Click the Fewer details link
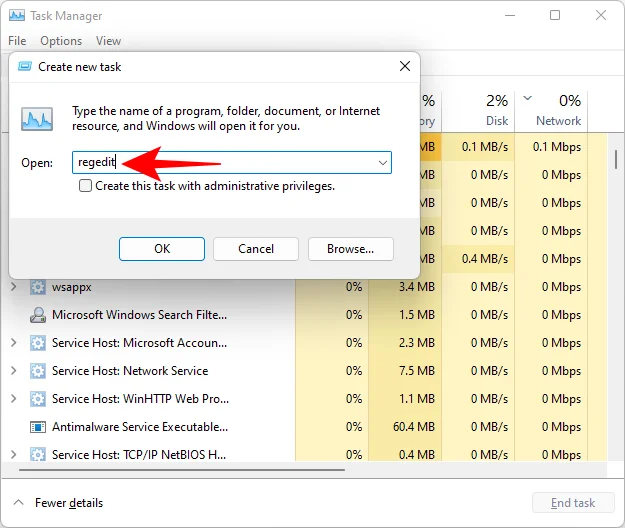 click(69, 503)
